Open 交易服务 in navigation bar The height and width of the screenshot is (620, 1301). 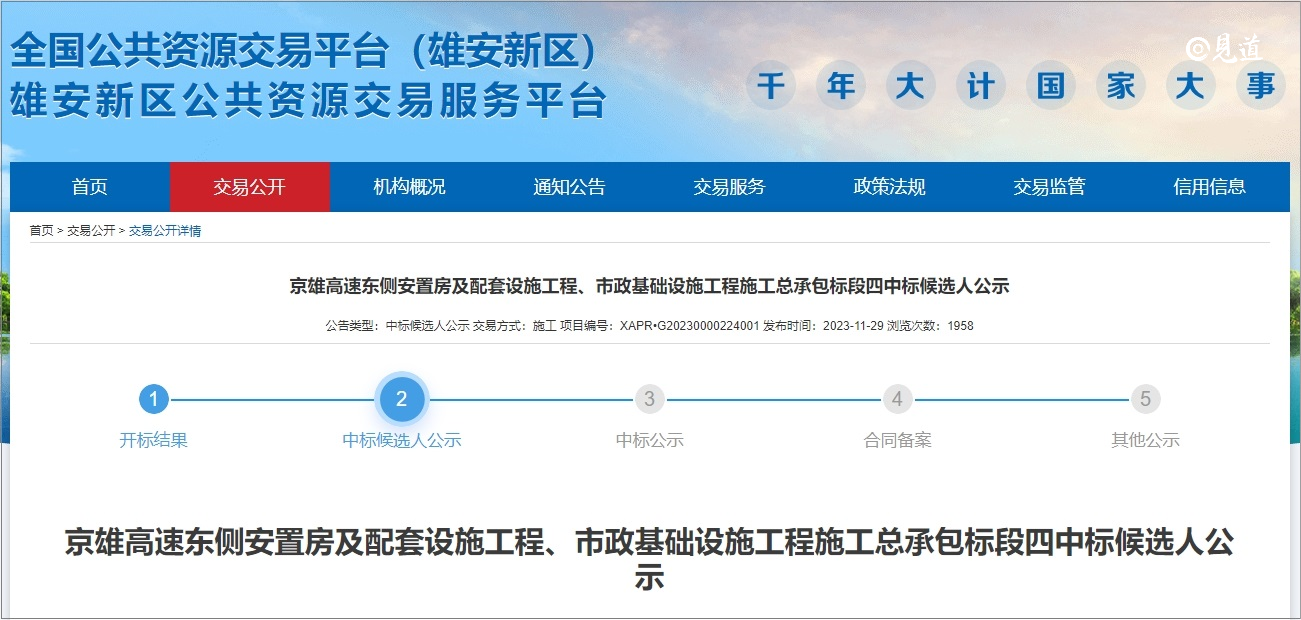point(730,187)
